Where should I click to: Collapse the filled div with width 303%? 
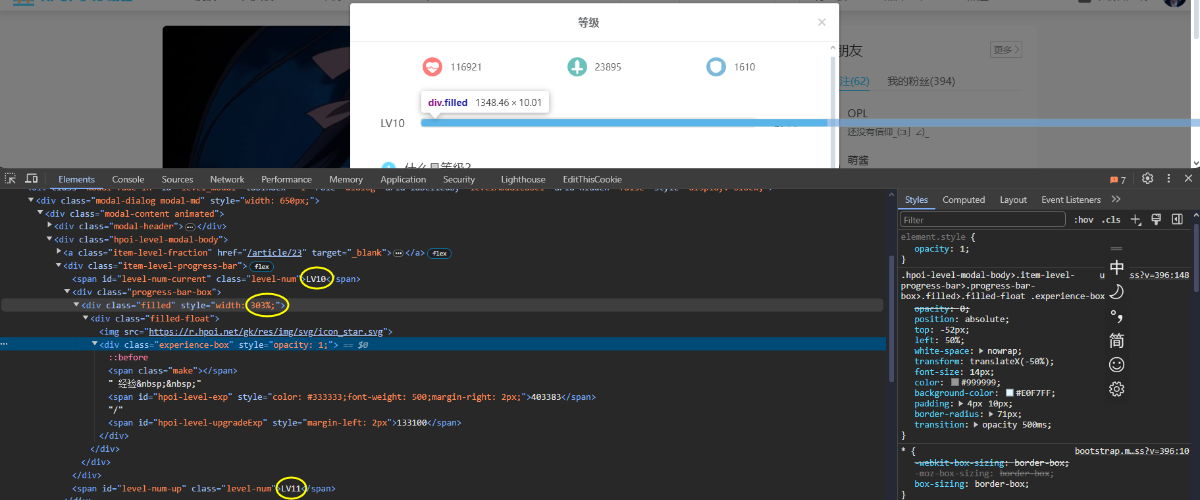coord(76,305)
